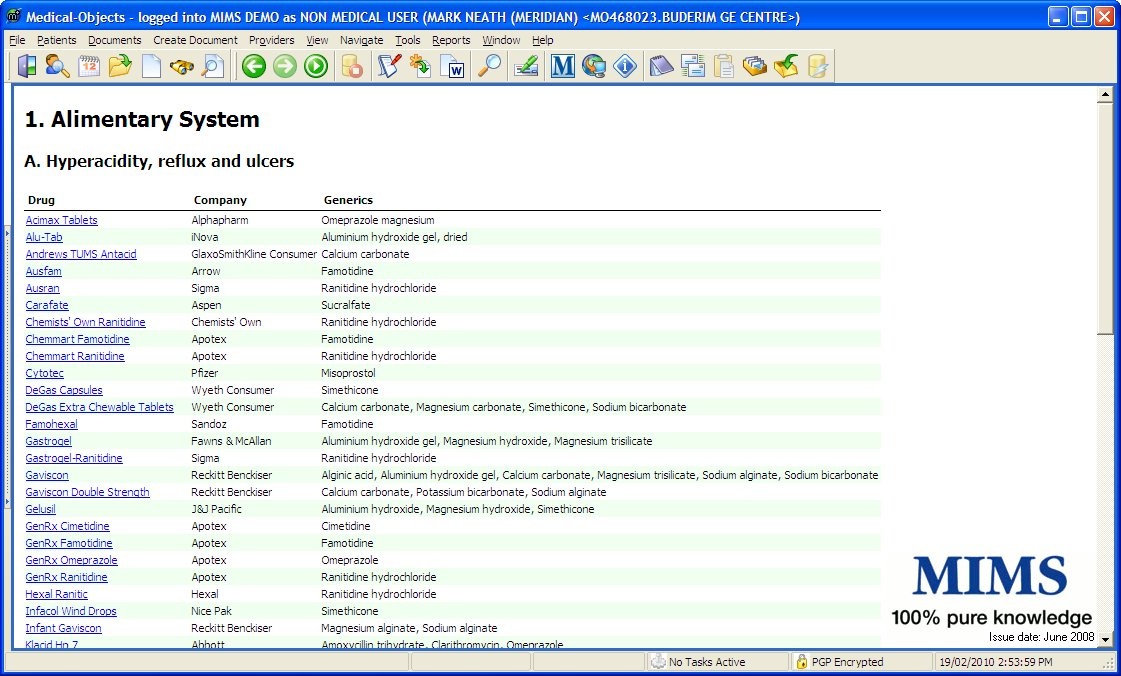
Task: Click the card file box icon
Action: [754, 66]
